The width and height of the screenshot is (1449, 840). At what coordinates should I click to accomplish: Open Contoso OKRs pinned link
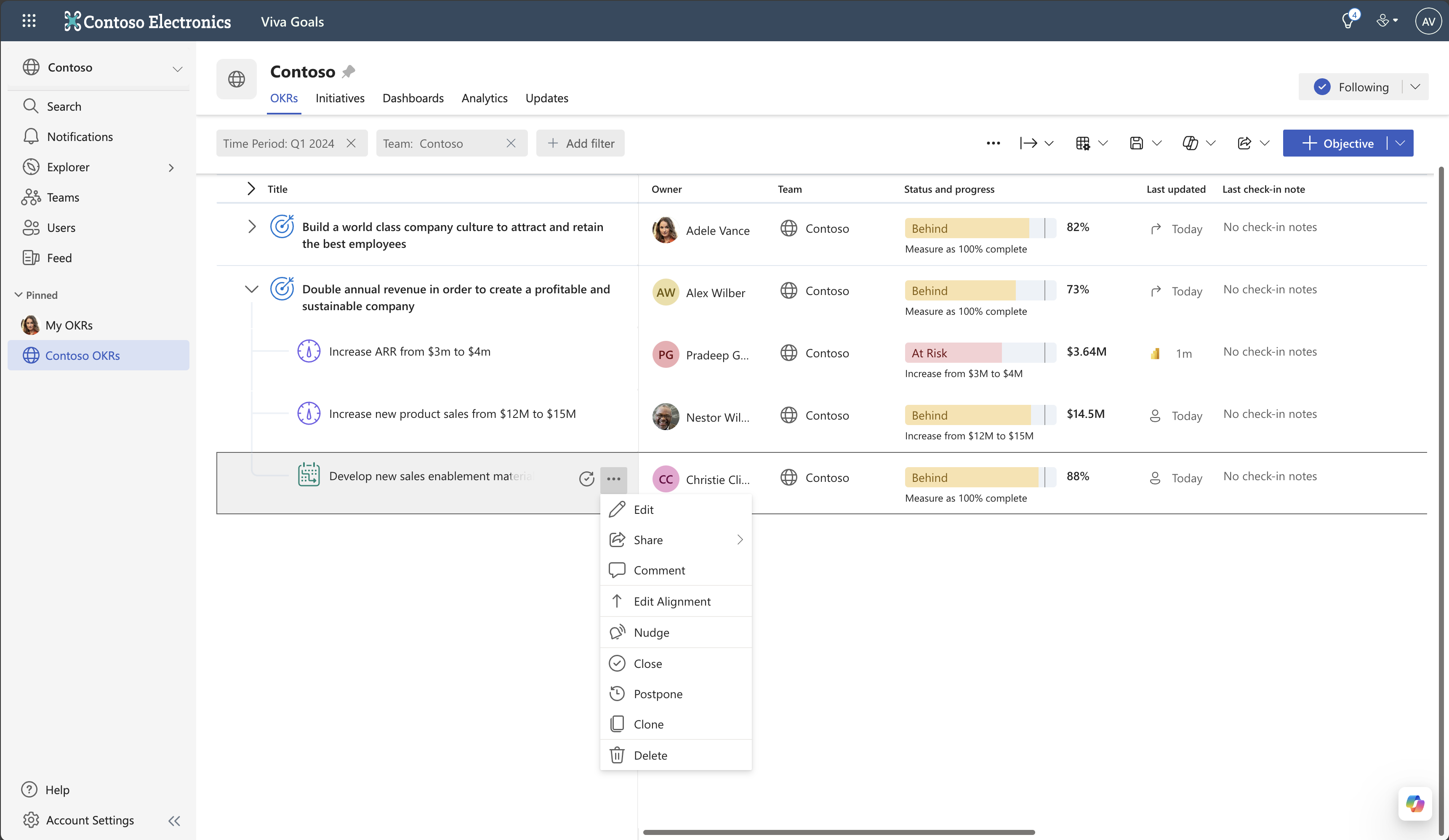tap(99, 355)
